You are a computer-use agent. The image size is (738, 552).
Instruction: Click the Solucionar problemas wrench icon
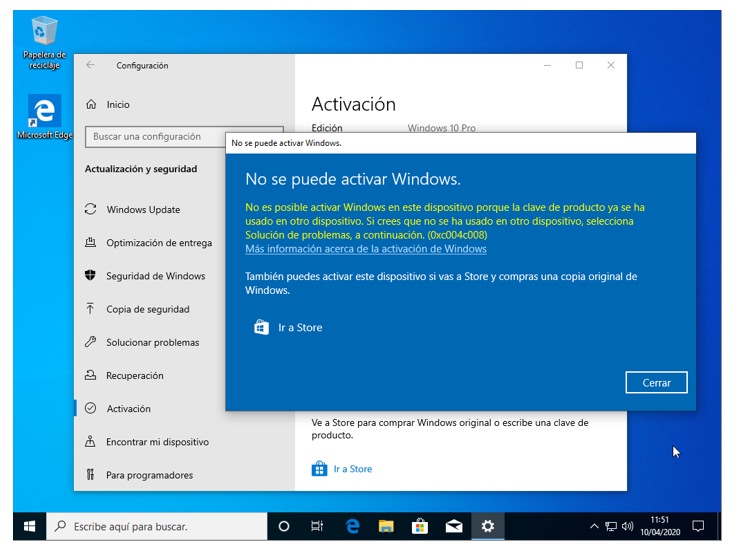pos(90,342)
